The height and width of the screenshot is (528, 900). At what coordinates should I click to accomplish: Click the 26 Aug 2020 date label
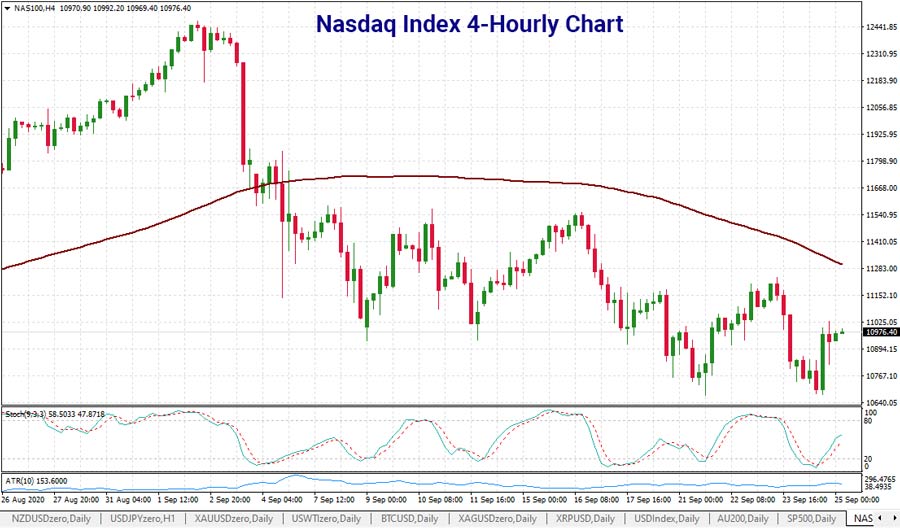click(22, 500)
